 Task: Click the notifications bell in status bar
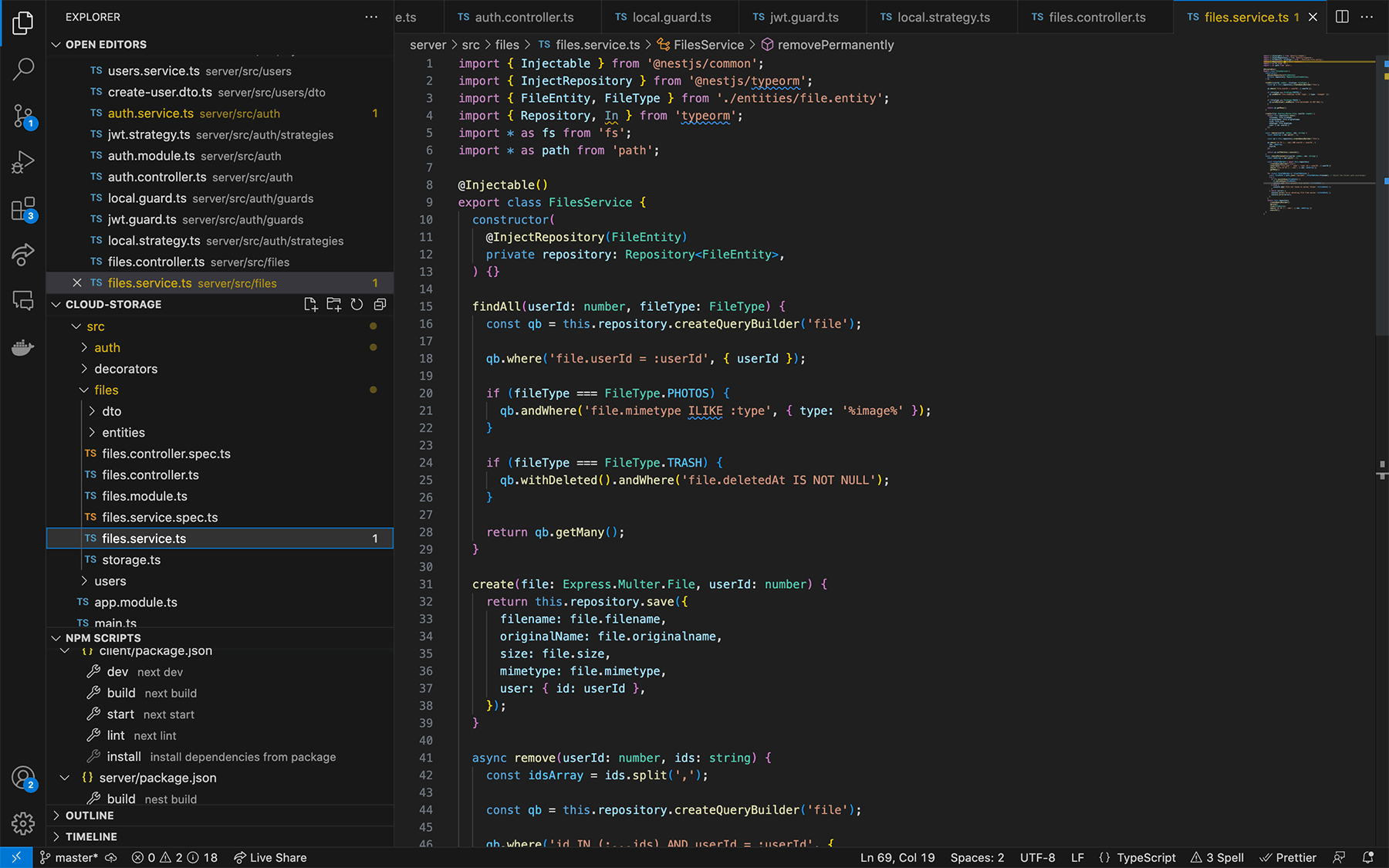(x=1368, y=857)
